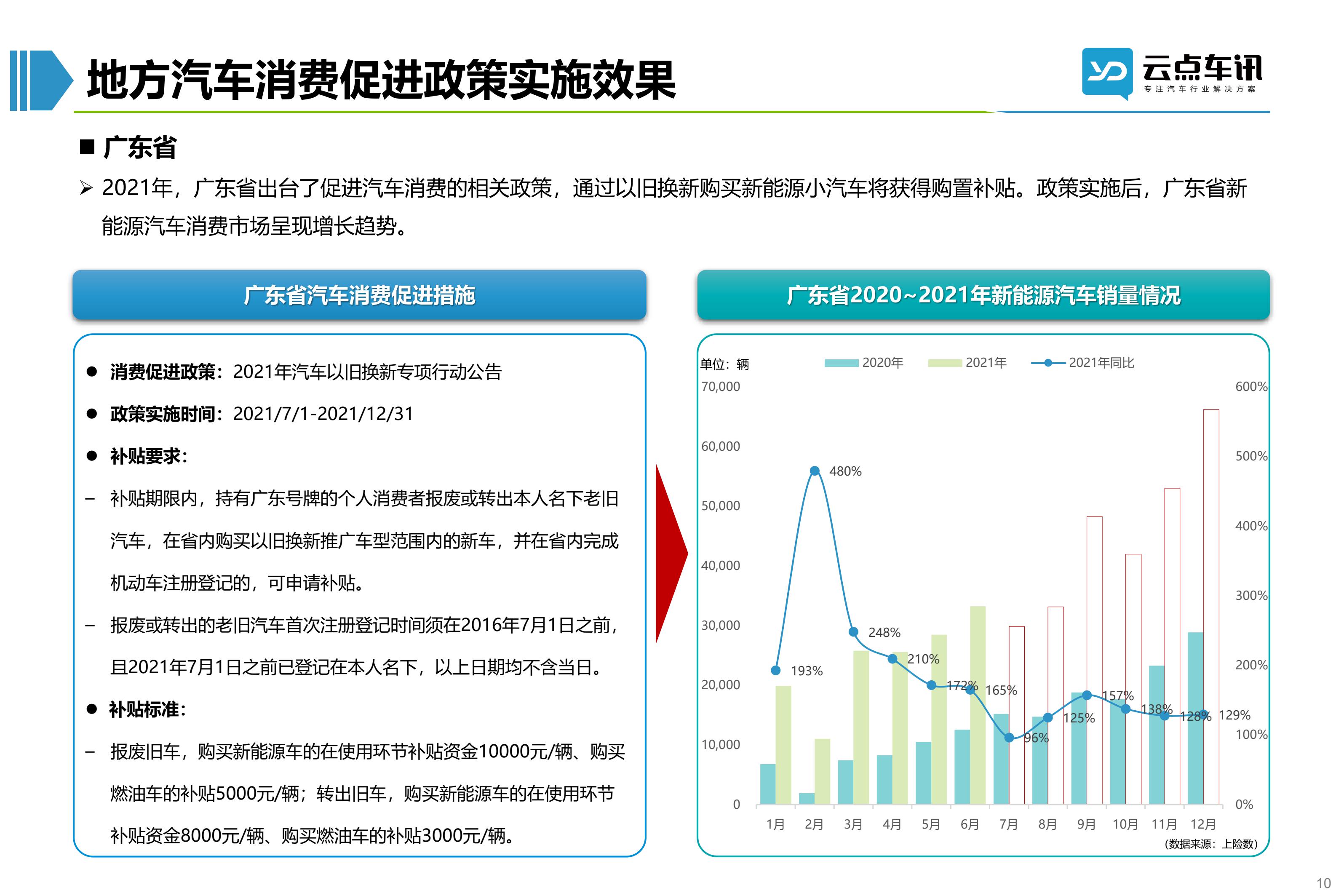The height and width of the screenshot is (896, 1344).
Task: Click the June 2021 green bar
Action: pyautogui.click(x=977, y=705)
